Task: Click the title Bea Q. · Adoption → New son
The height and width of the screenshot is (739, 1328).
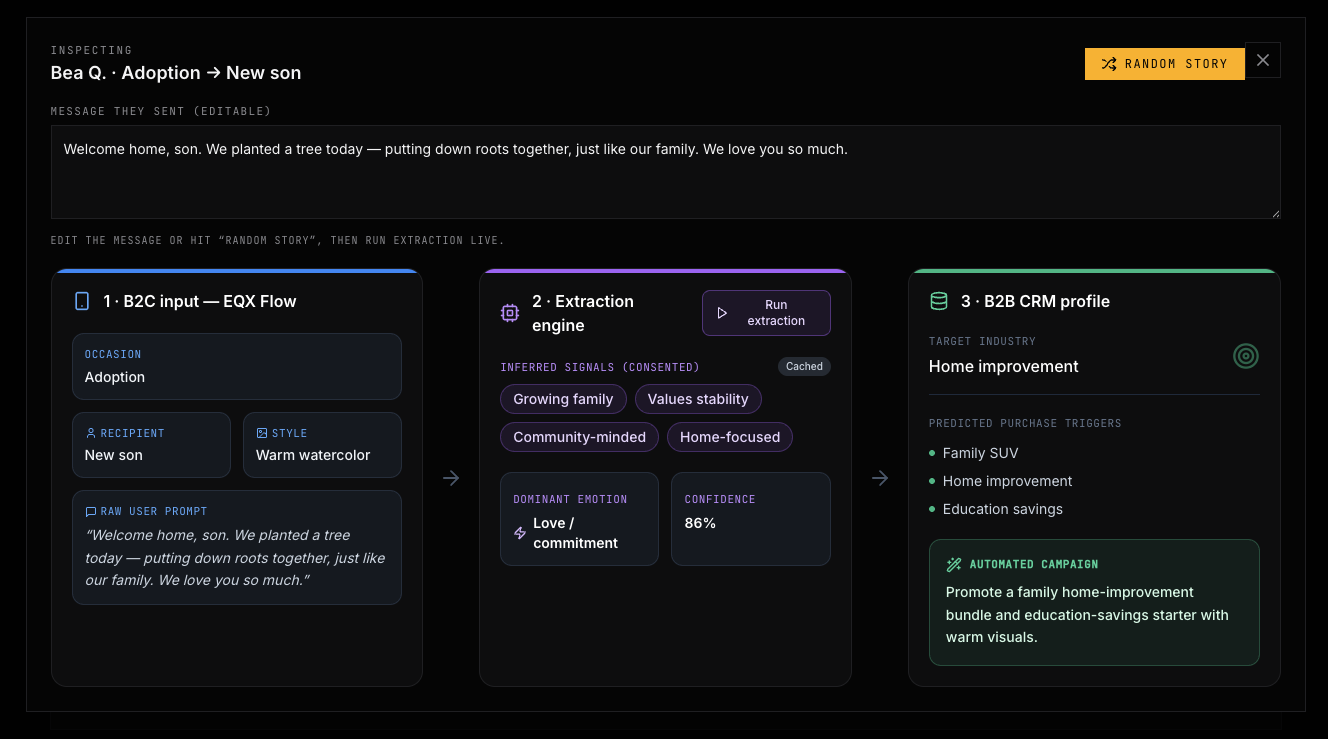Action: [x=176, y=73]
